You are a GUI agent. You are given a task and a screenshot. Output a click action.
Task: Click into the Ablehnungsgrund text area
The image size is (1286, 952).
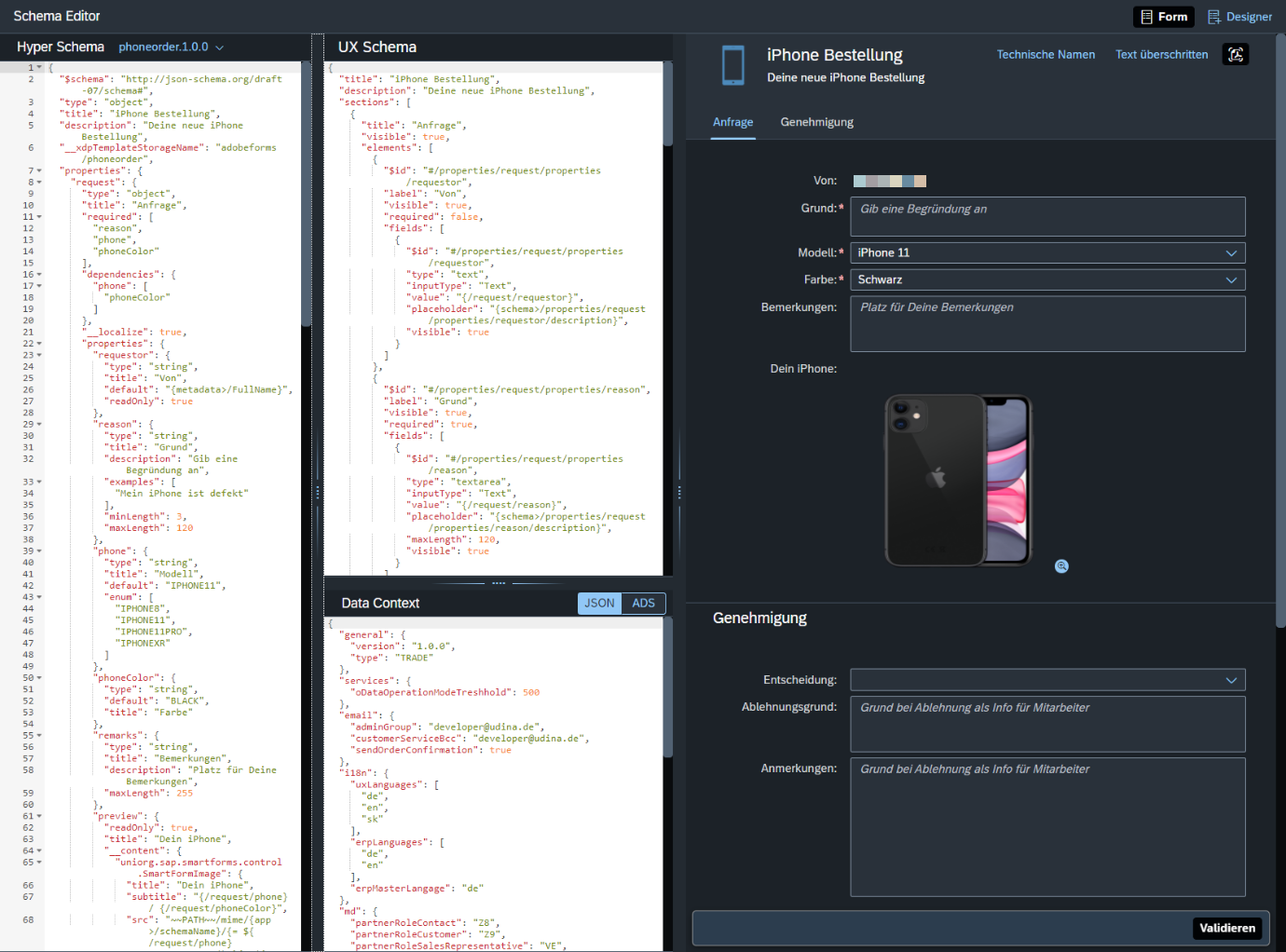pyautogui.click(x=1047, y=724)
